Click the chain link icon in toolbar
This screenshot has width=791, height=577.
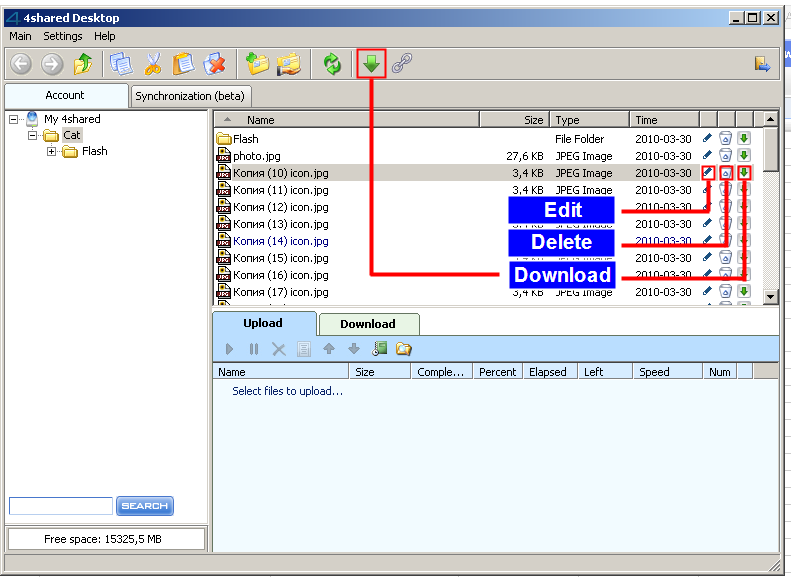402,64
